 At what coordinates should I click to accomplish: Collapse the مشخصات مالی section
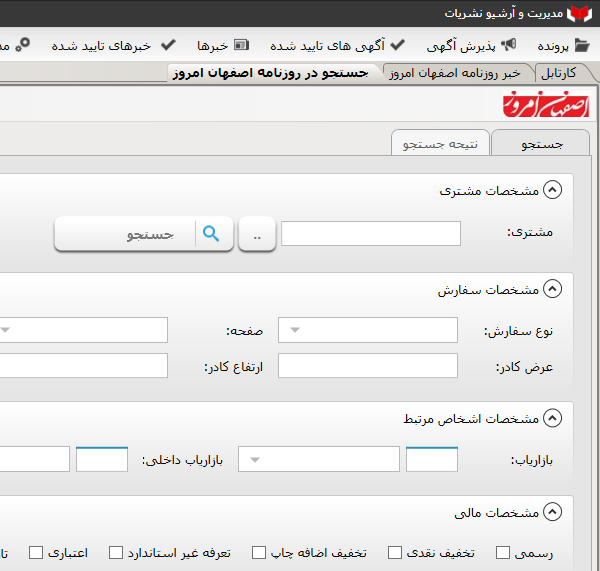point(553,512)
